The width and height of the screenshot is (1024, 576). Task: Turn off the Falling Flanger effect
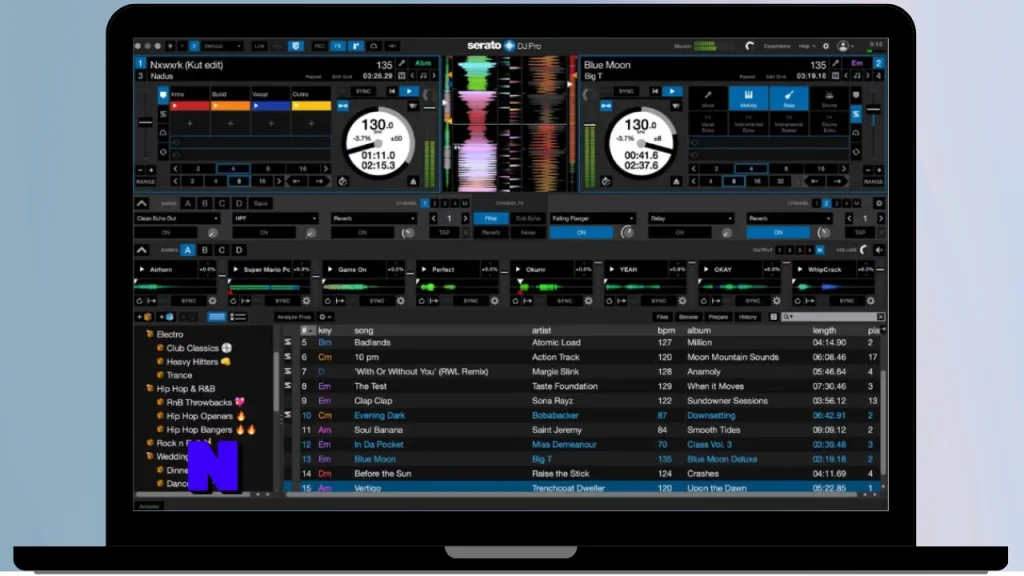[581, 232]
